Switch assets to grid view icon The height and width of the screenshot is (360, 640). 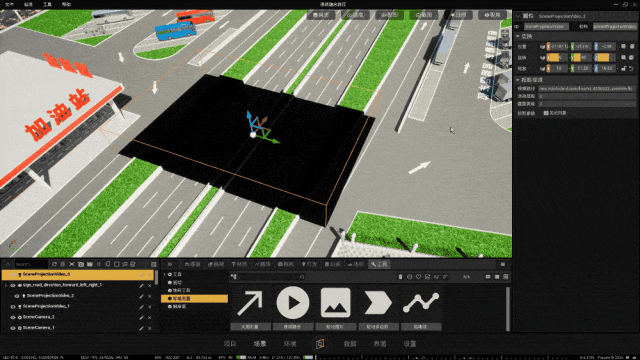tap(488, 277)
